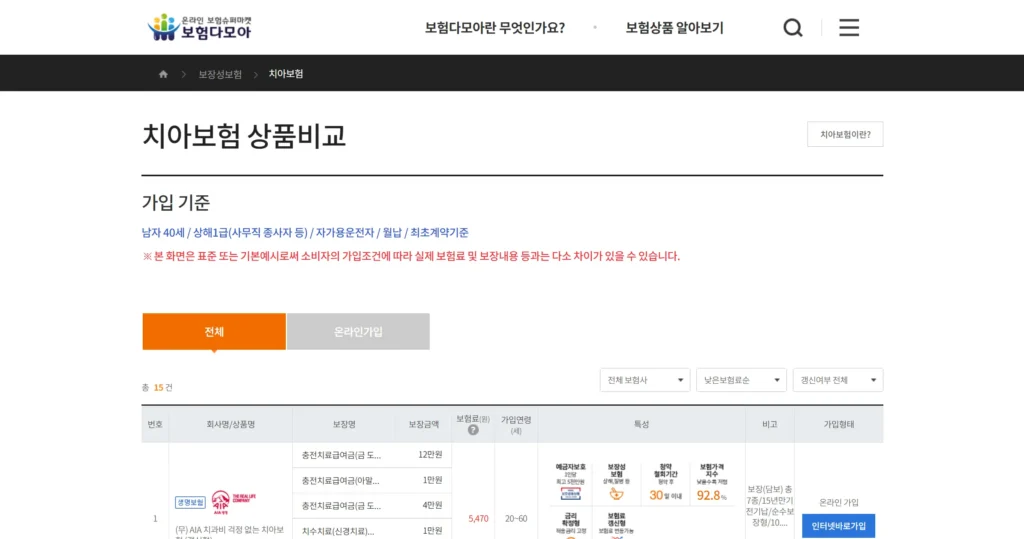The height and width of the screenshot is (539, 1024).
Task: Open the 갱신여부 전체 dropdown
Action: click(838, 380)
